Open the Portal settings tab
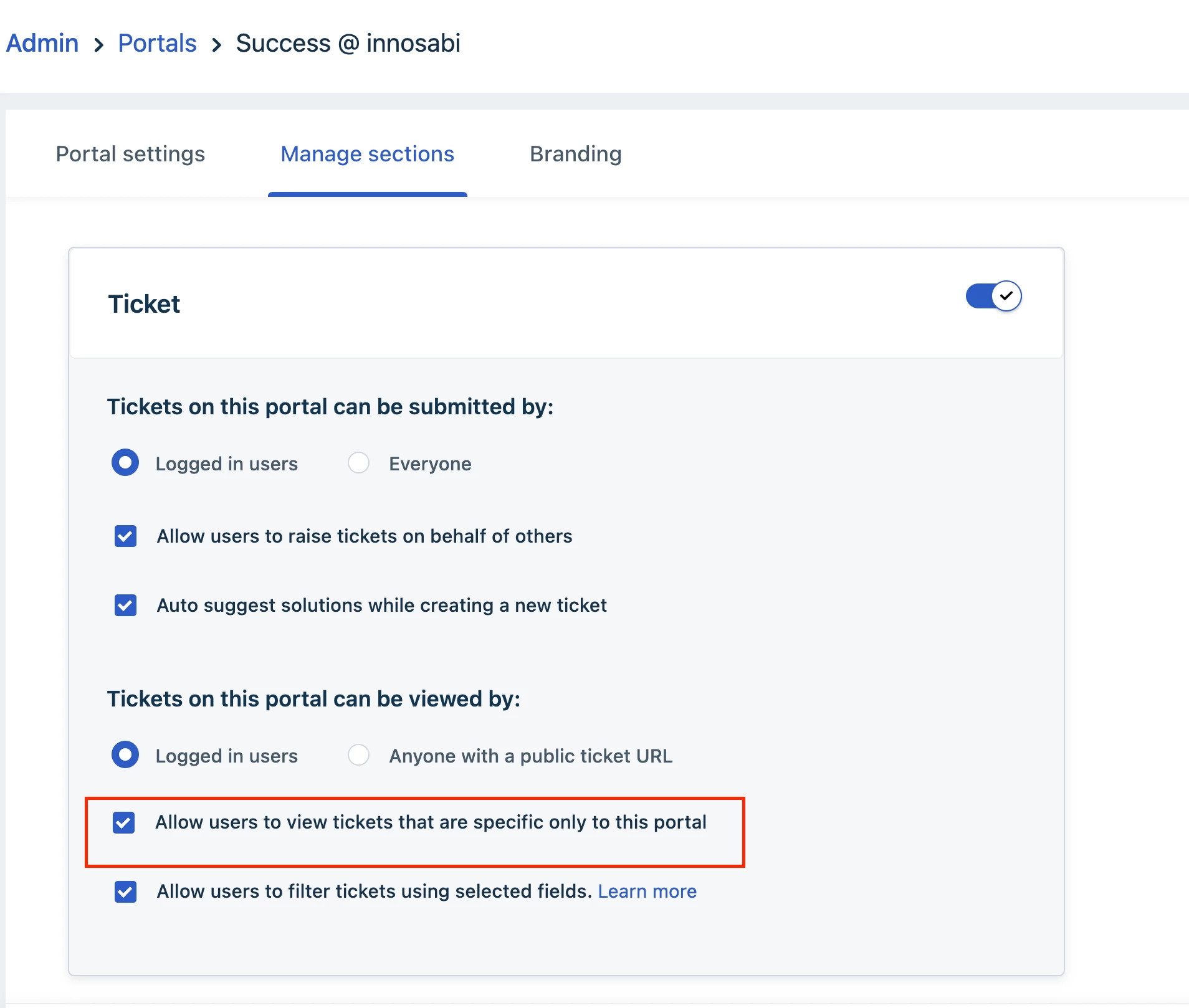The width and height of the screenshot is (1189, 1008). click(x=130, y=154)
